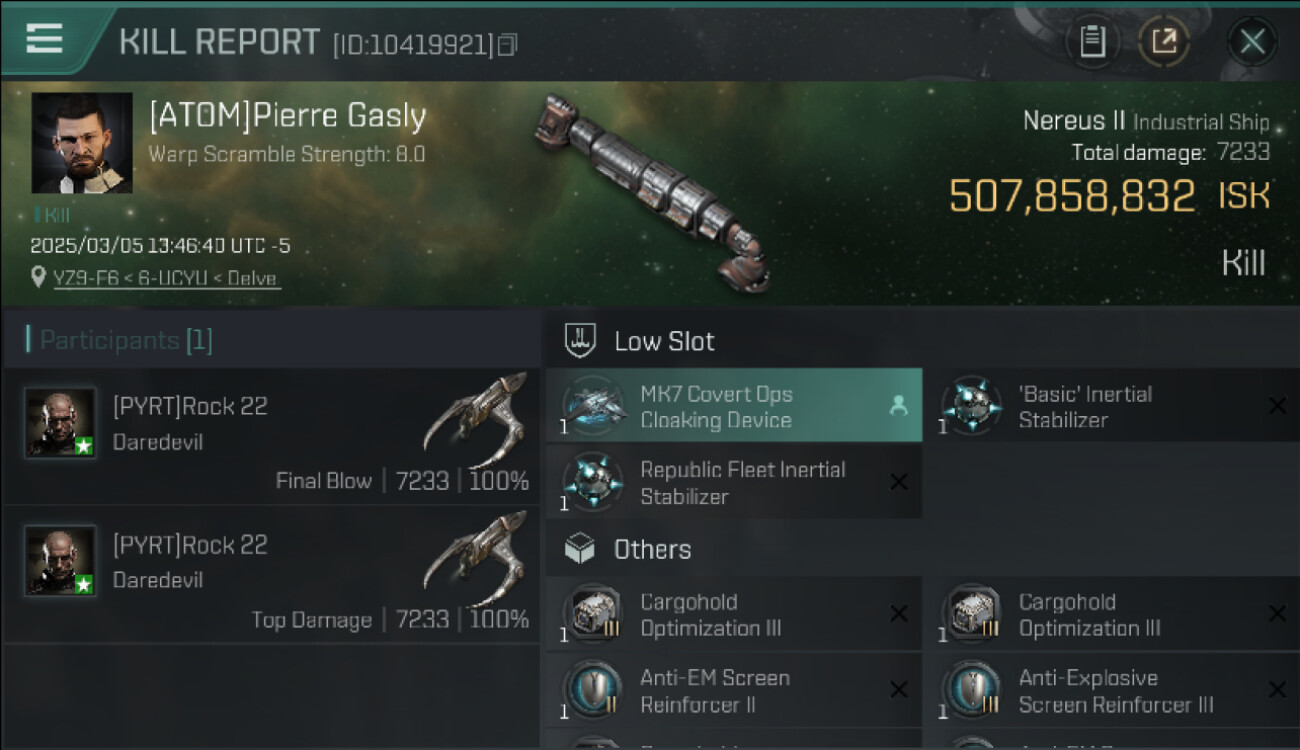Click the Anti-EM Screen Reinforcer II icon

(x=594, y=691)
